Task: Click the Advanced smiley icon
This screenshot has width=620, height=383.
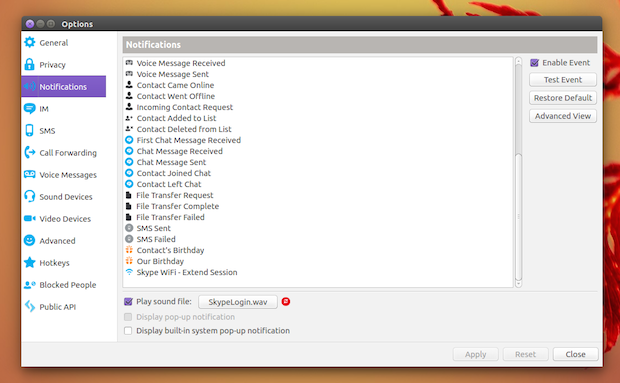Action: click(30, 240)
